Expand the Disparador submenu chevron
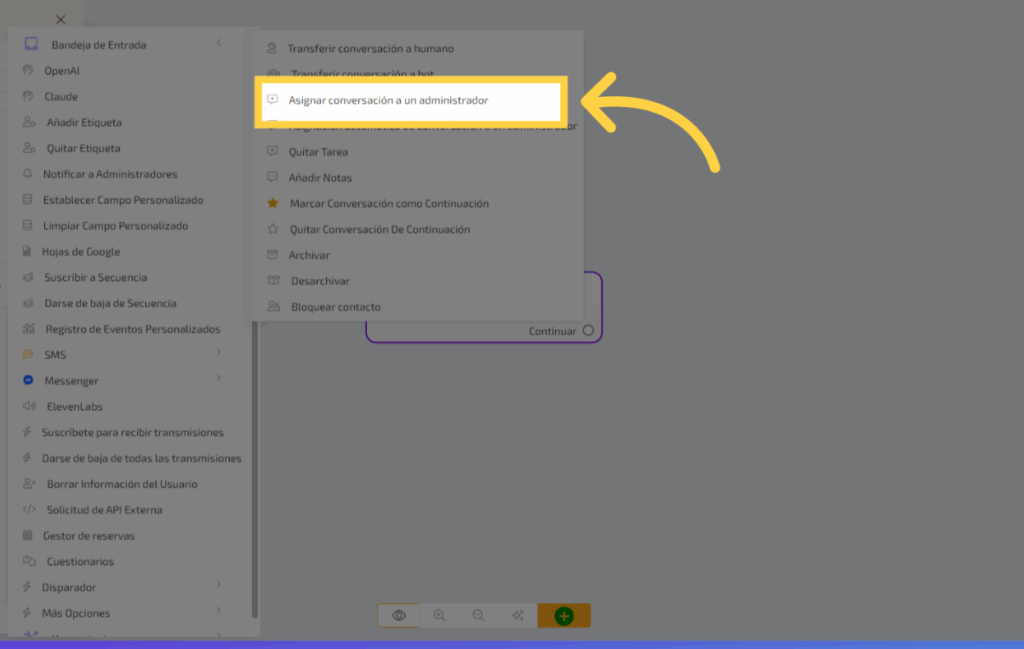This screenshot has width=1024, height=649. [x=218, y=585]
